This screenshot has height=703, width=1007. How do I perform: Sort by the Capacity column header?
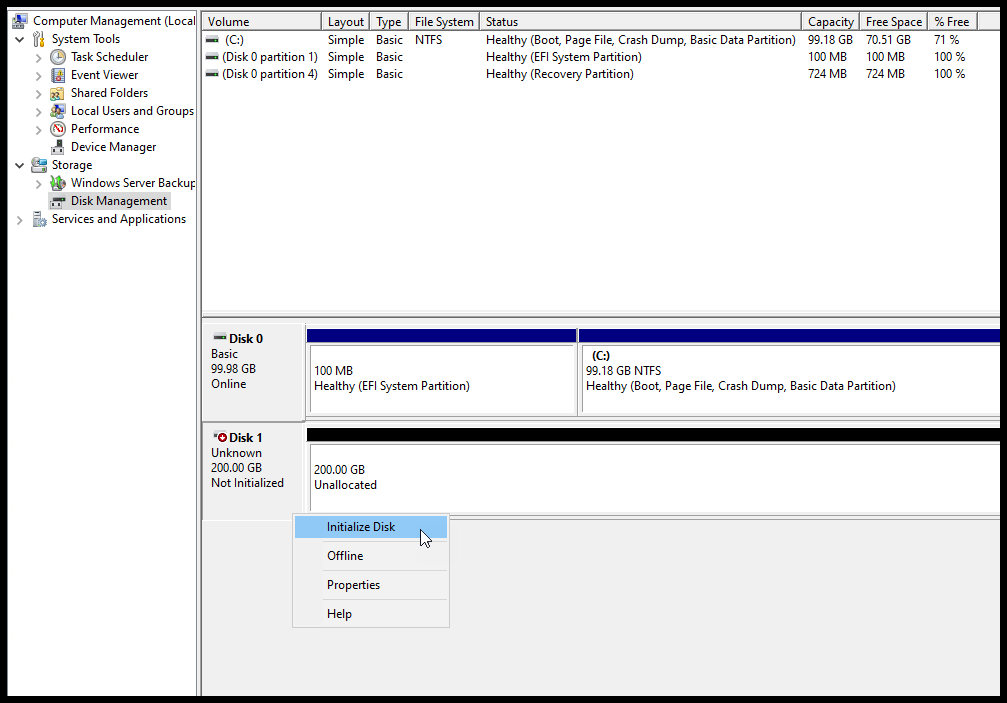(830, 22)
